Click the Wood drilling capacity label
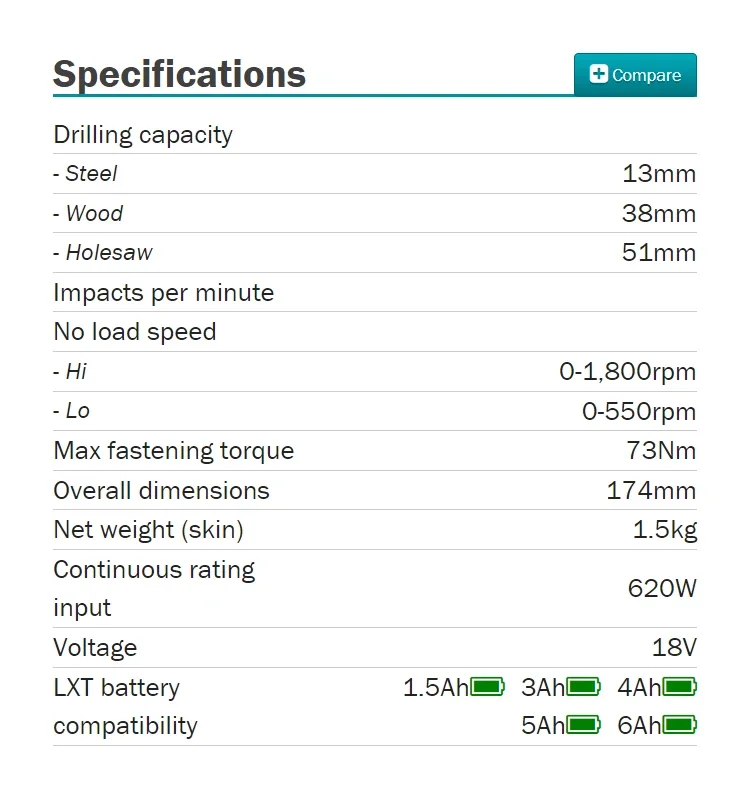751x801 pixels. (x=88, y=214)
